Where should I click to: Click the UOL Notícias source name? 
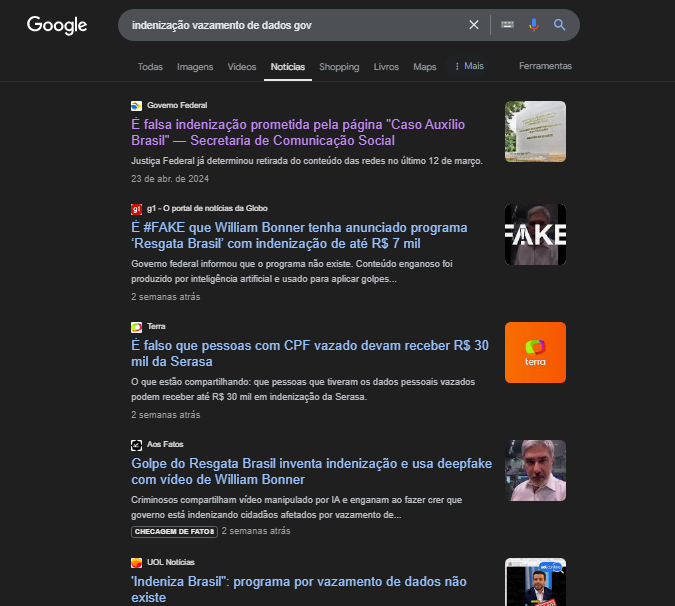coord(171,562)
